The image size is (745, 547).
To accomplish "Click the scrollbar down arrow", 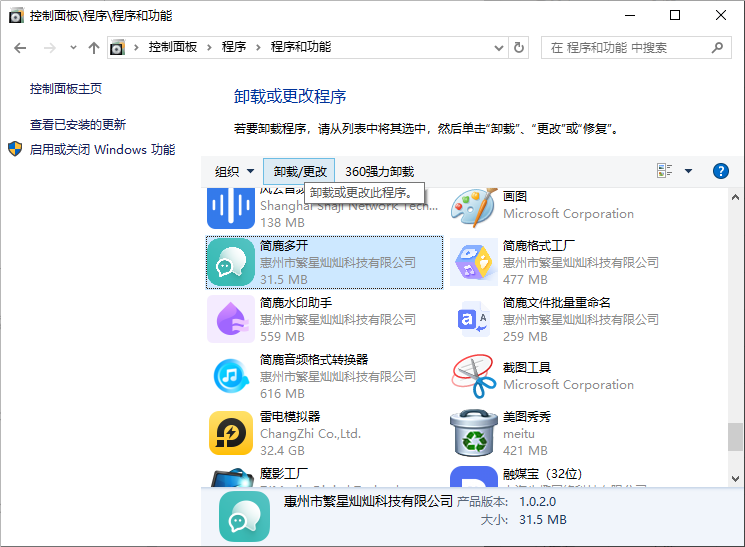I will click(735, 479).
